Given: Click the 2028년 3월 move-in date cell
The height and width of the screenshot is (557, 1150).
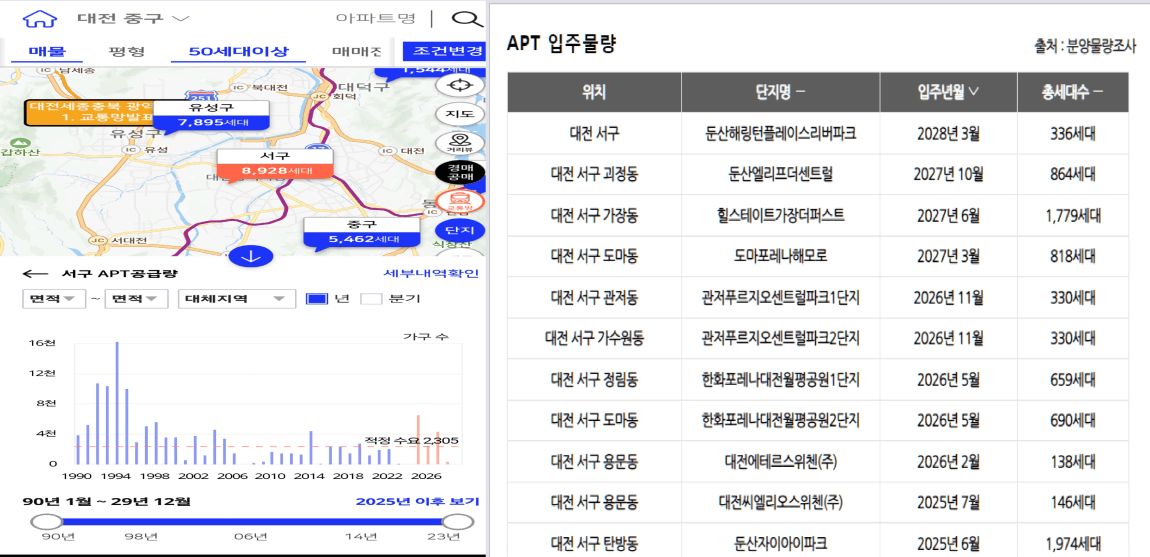Looking at the screenshot, I should 948,134.
